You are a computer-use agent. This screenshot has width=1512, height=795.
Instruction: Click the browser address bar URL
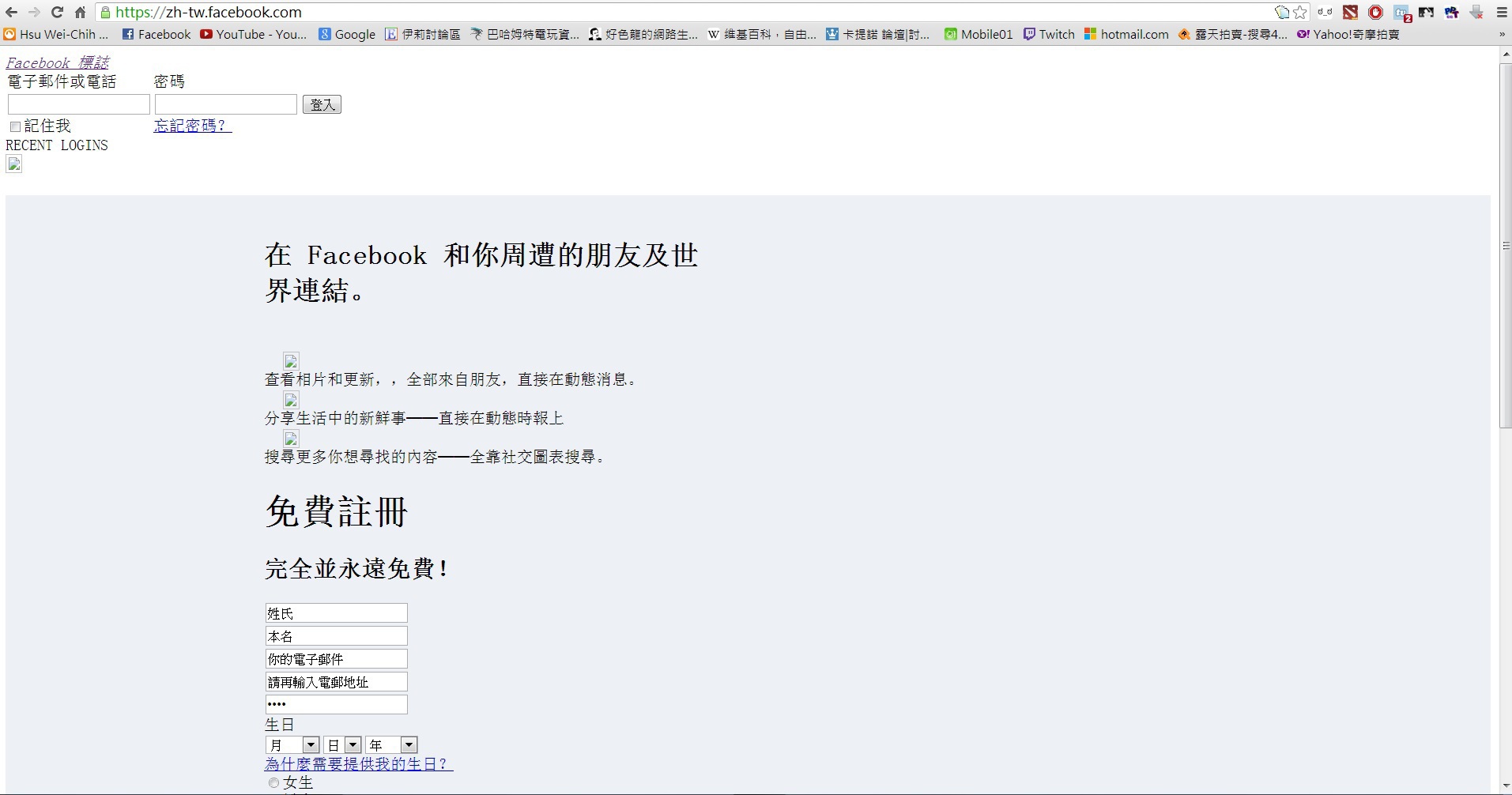coord(209,13)
